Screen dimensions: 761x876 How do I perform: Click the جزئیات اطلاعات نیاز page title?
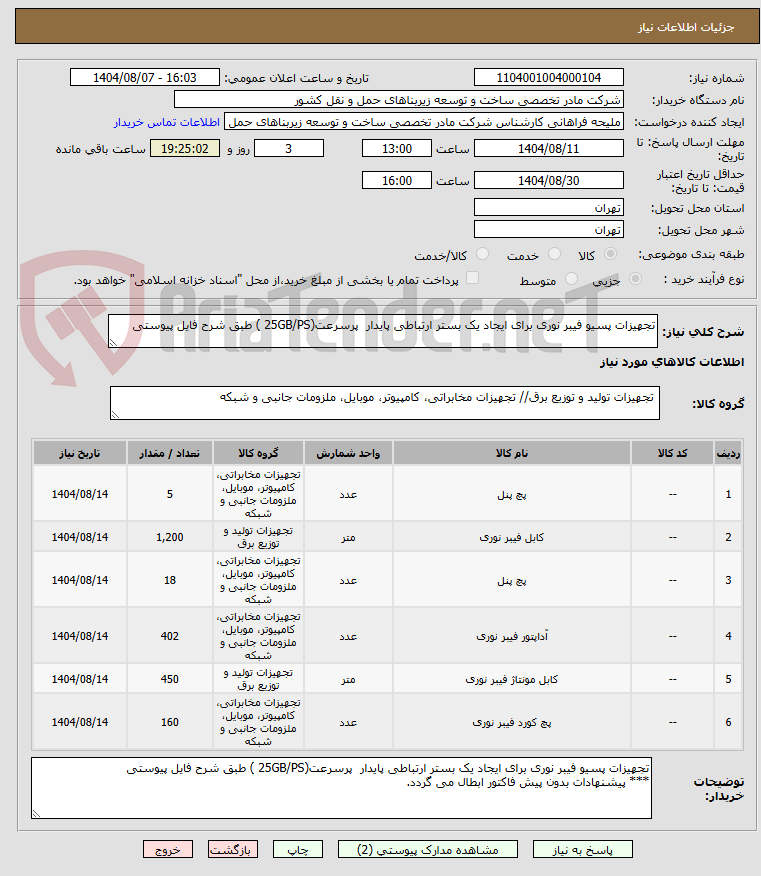686,27
